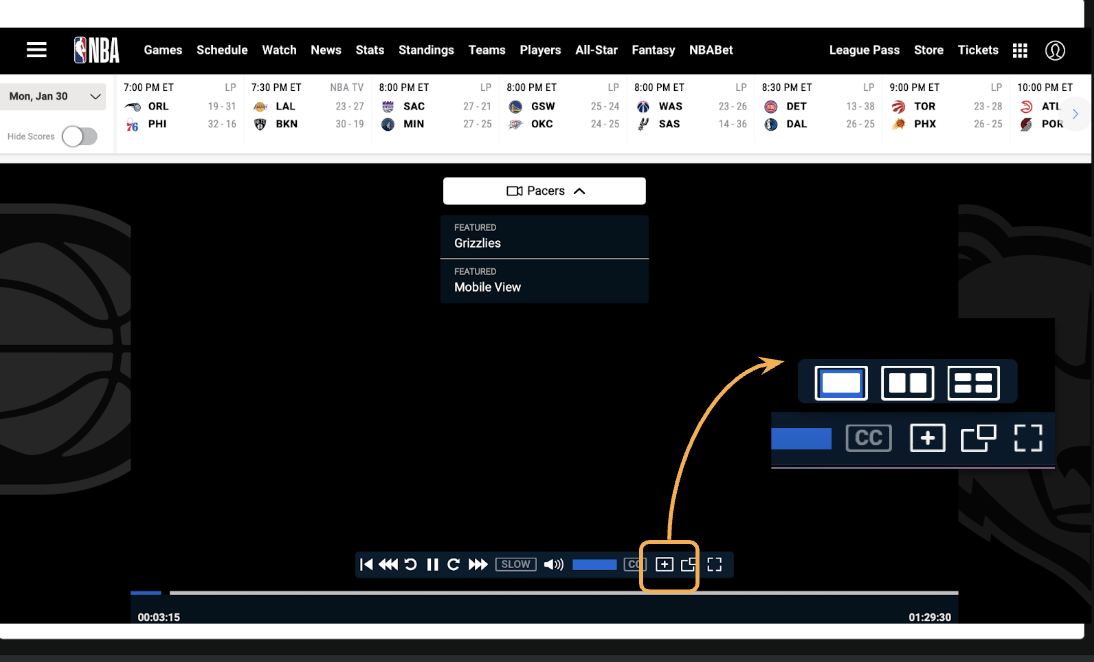Click the fast rewind triple-arrow button
The image size is (1094, 662).
[388, 564]
